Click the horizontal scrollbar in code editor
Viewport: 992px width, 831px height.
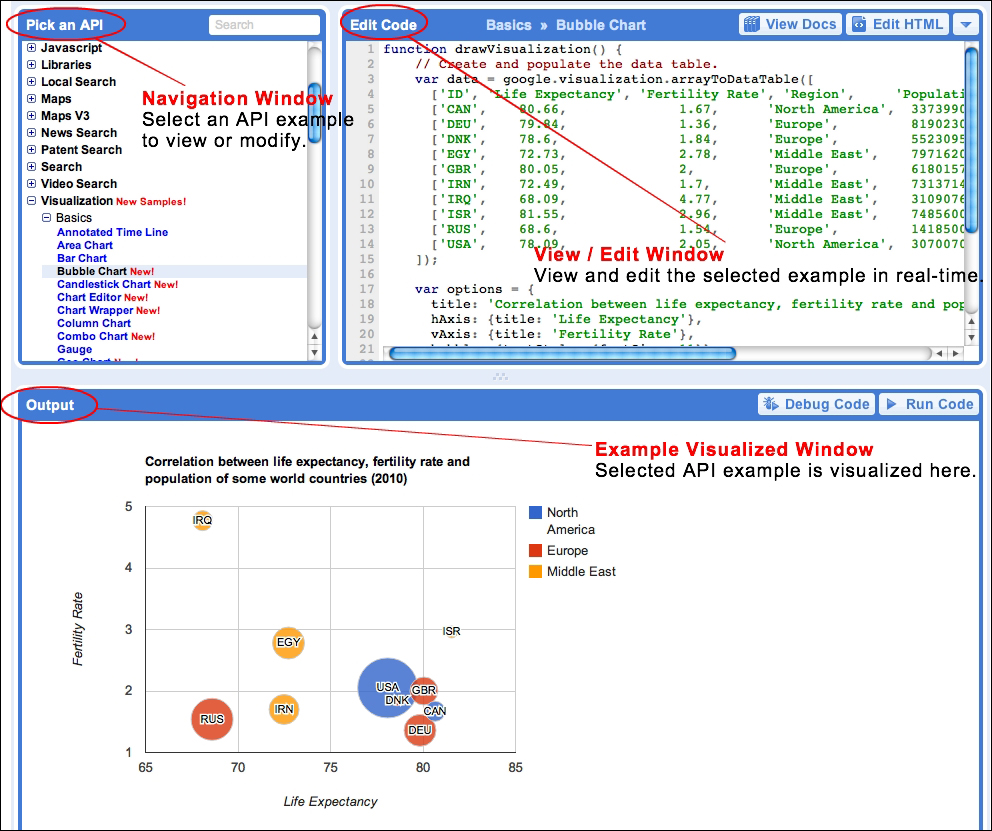tap(560, 353)
